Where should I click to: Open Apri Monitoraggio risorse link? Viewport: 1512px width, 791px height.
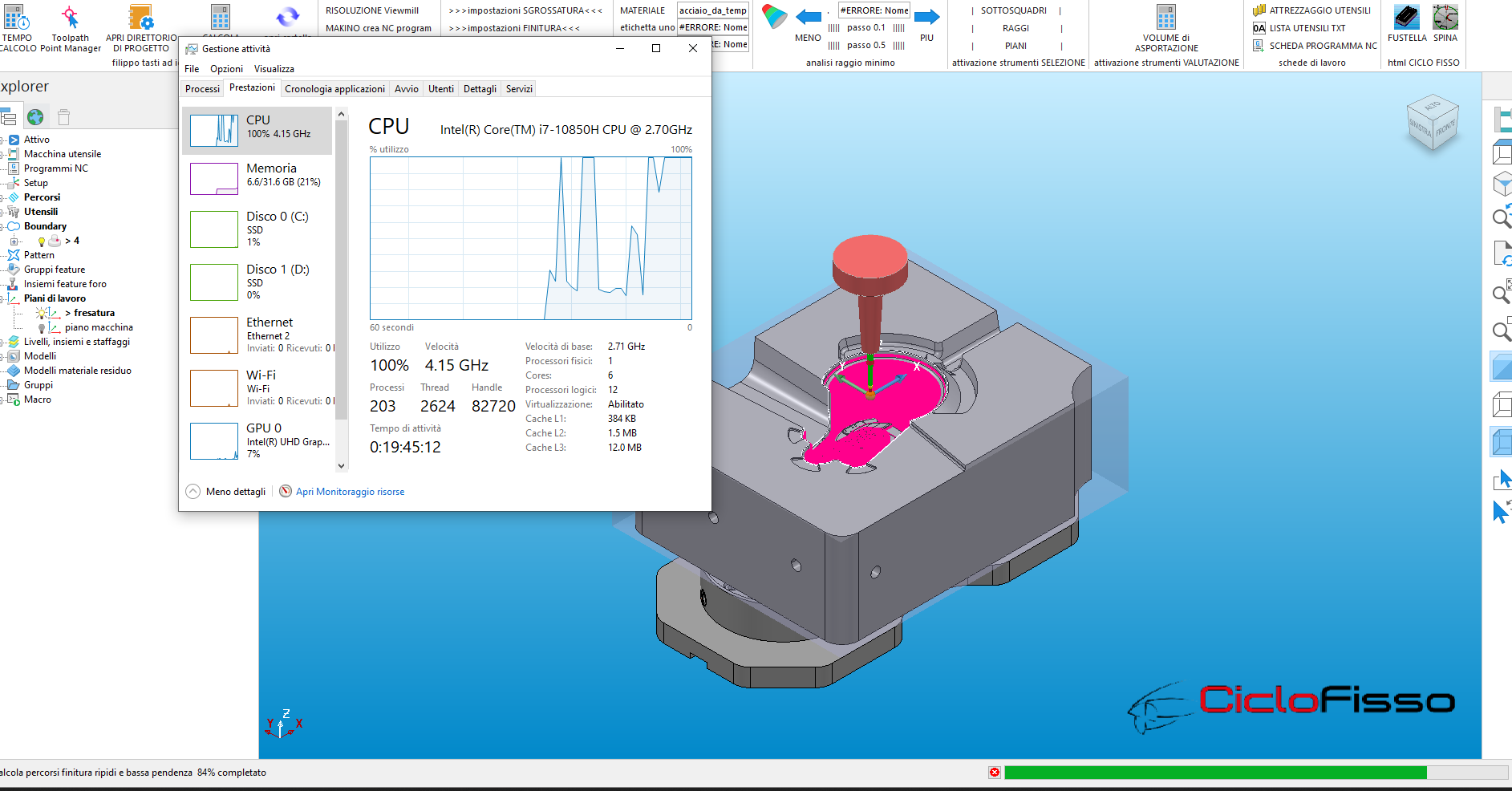click(x=350, y=492)
